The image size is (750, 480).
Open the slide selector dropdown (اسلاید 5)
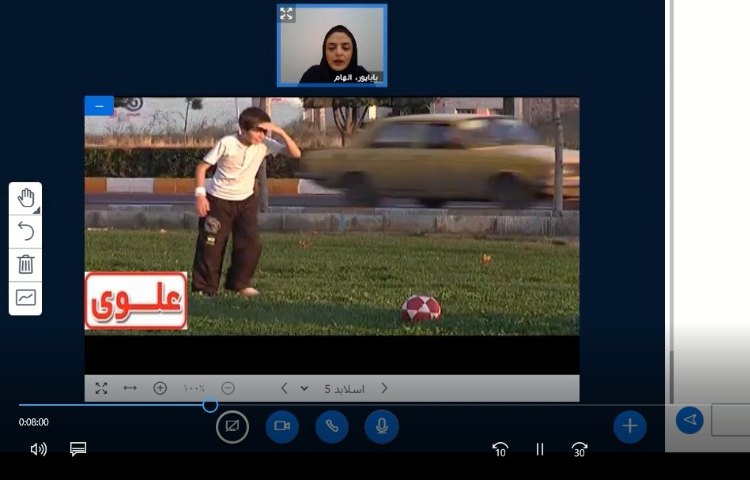coord(333,389)
